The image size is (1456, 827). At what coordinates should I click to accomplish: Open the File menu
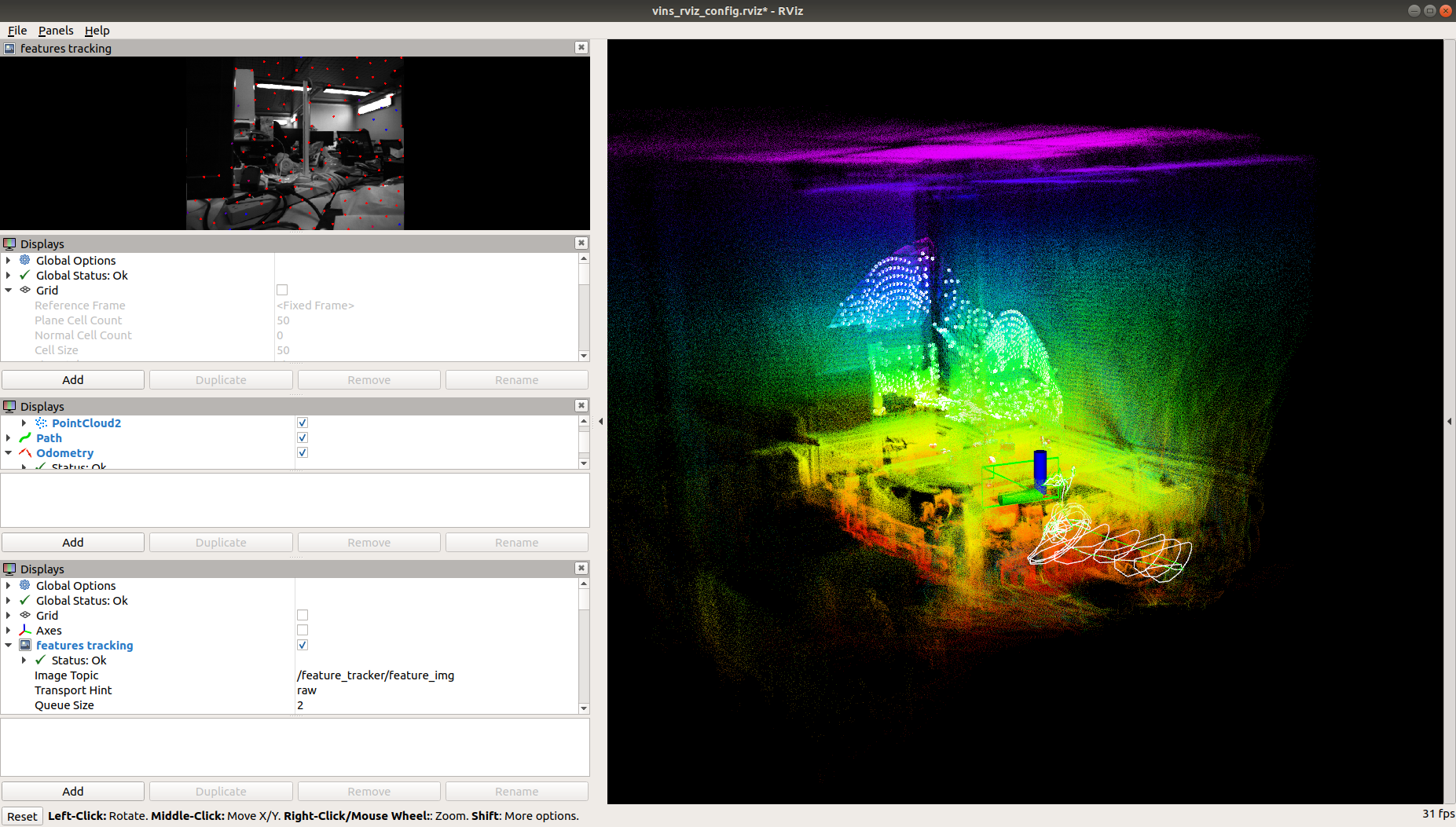pos(17,31)
